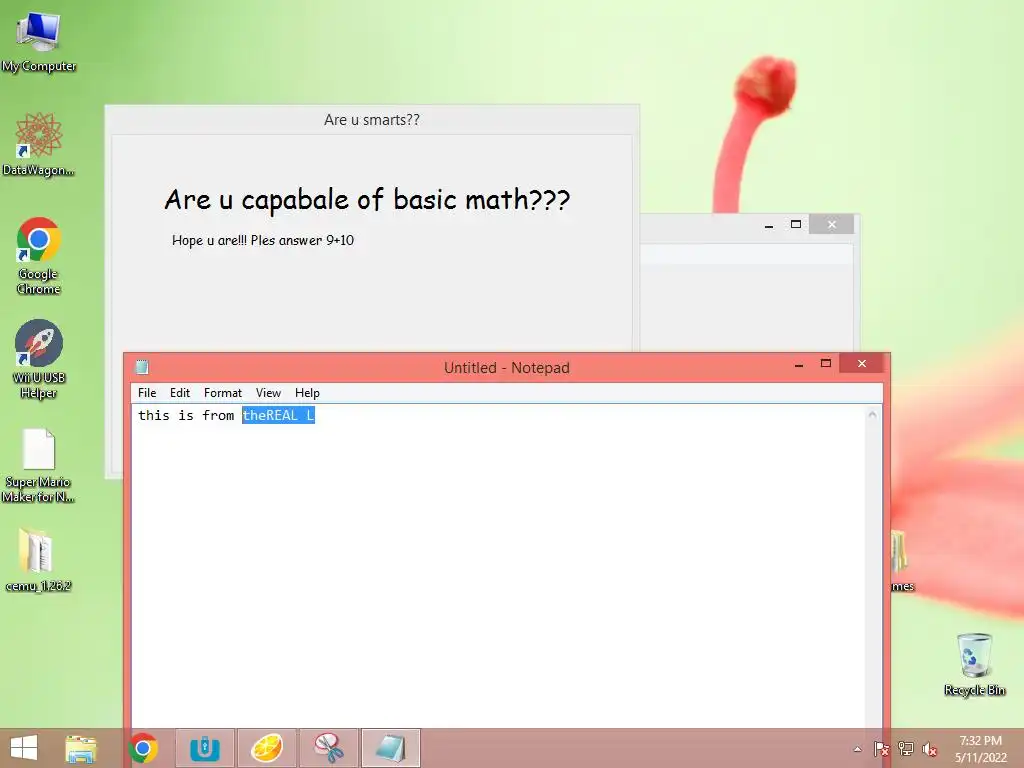1024x768 pixels.
Task: Open the Edit menu in Notepad
Action: point(180,392)
